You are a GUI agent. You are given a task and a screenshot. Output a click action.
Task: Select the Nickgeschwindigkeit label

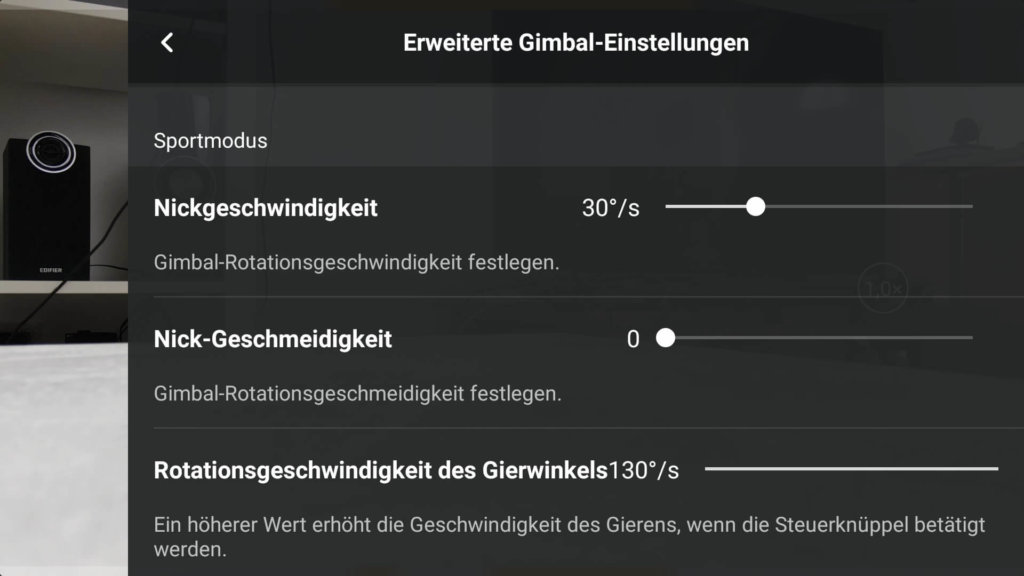pos(264,208)
